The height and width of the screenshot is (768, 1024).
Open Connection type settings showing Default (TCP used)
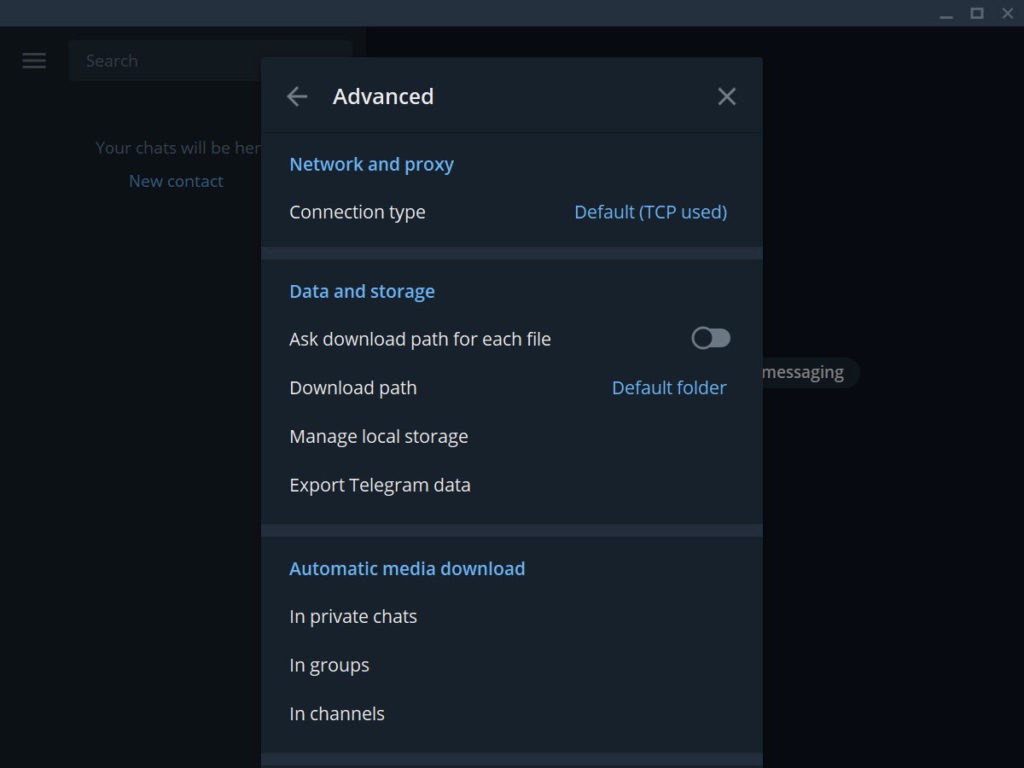(650, 212)
